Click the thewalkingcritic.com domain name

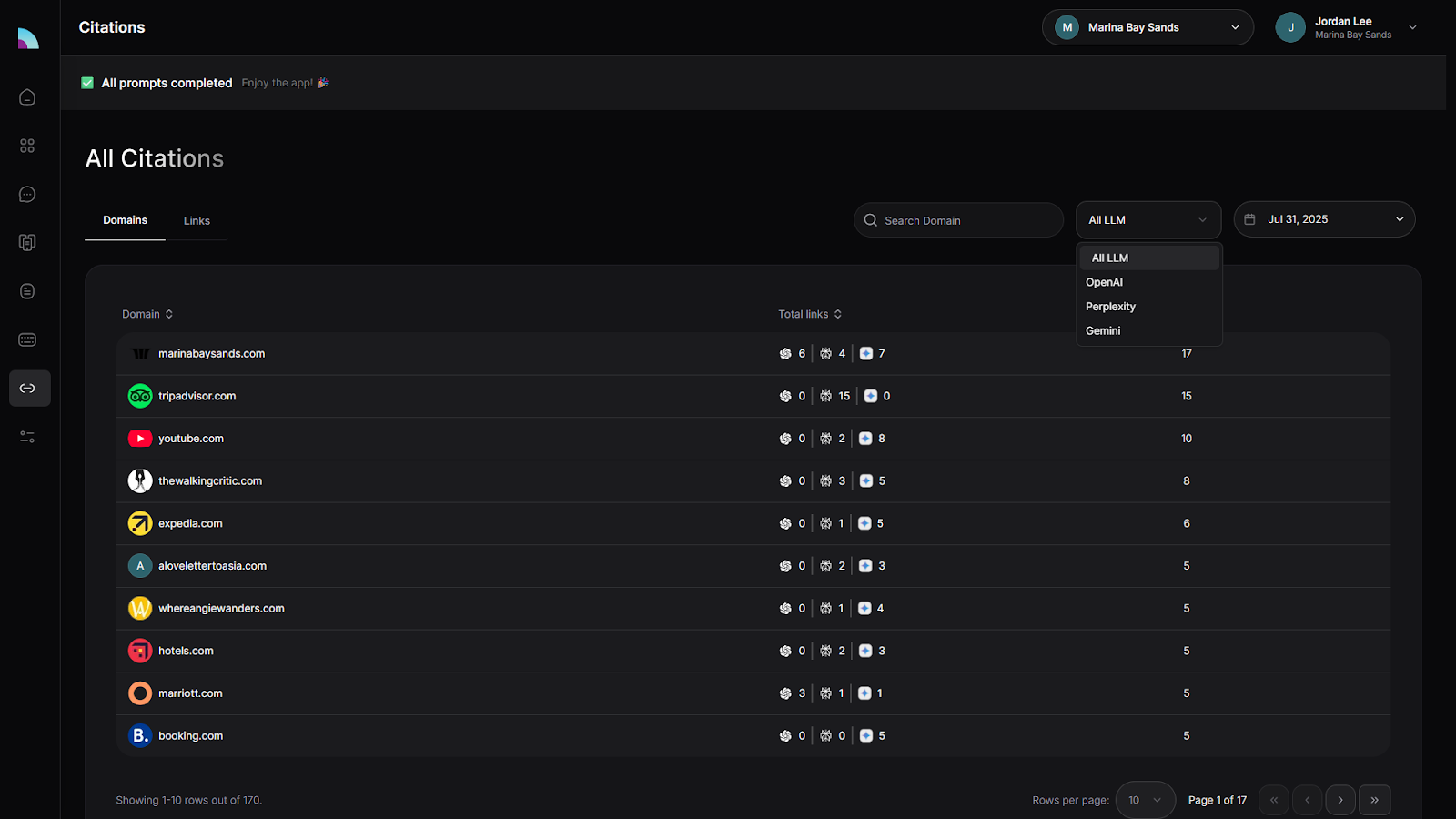coord(210,480)
